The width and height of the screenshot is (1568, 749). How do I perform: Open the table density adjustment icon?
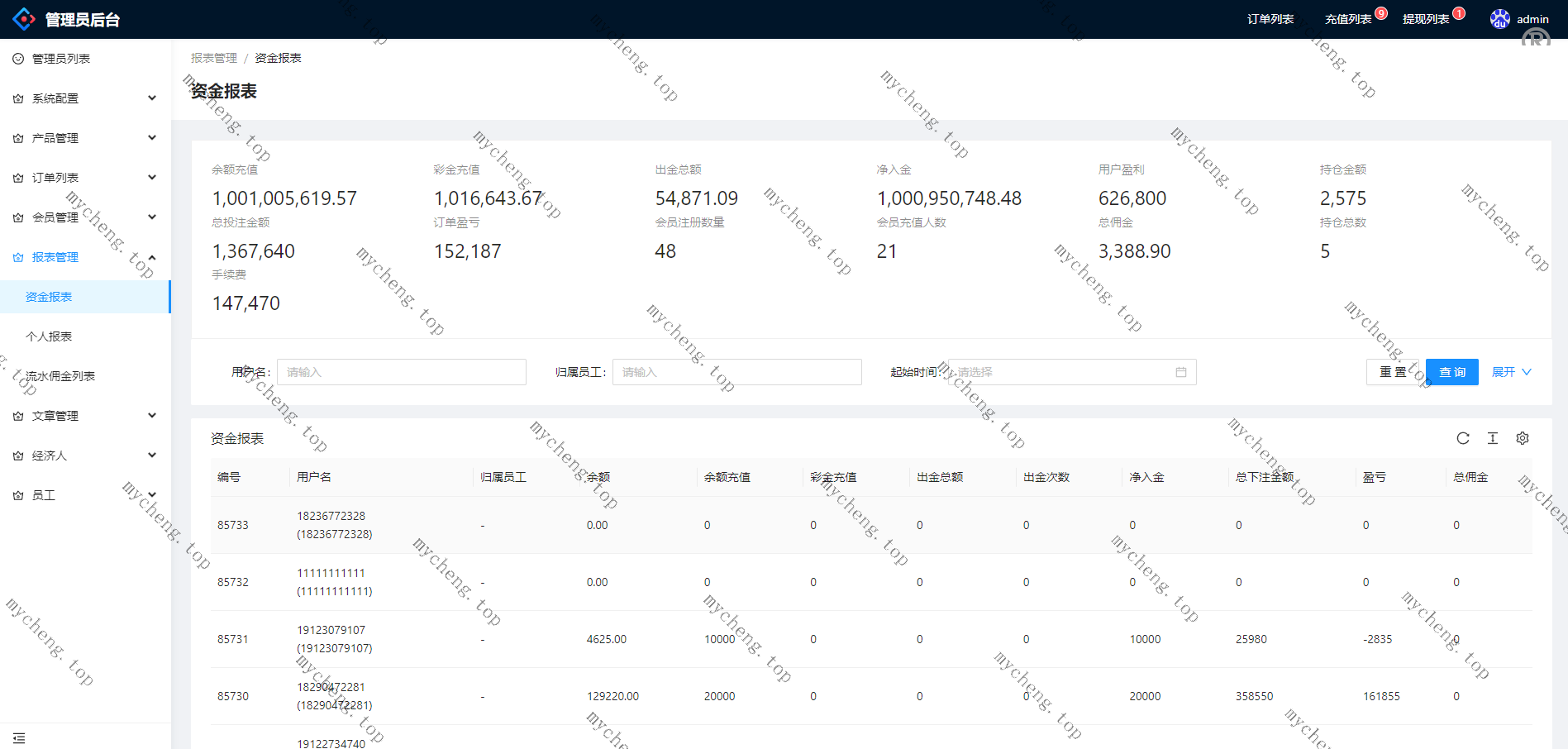1492,438
